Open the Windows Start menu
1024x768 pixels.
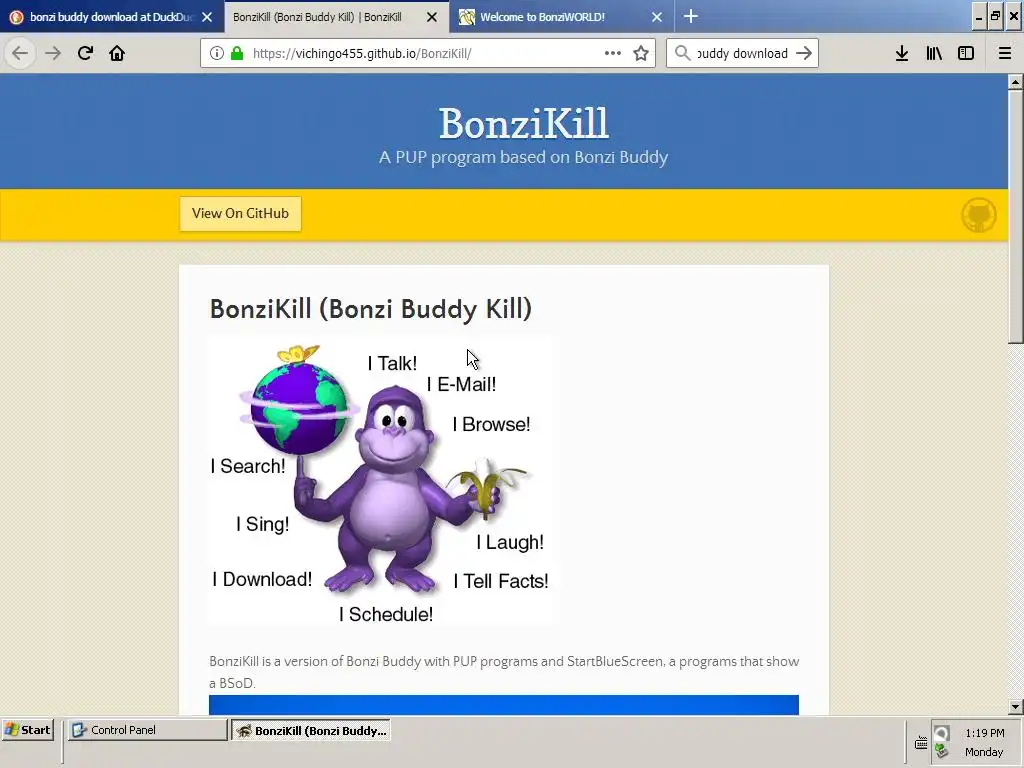pos(27,730)
